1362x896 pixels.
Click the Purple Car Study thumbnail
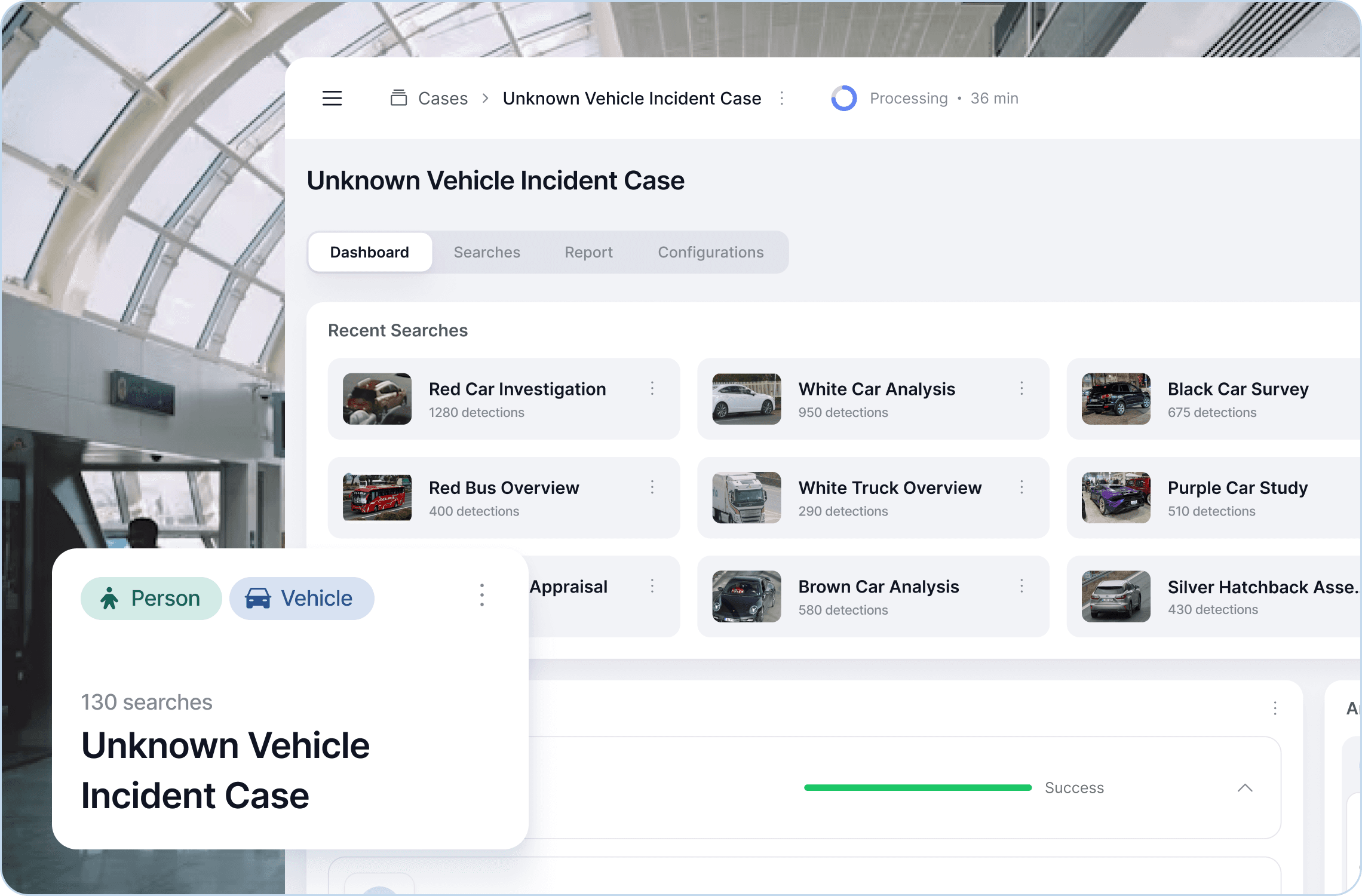1116,498
